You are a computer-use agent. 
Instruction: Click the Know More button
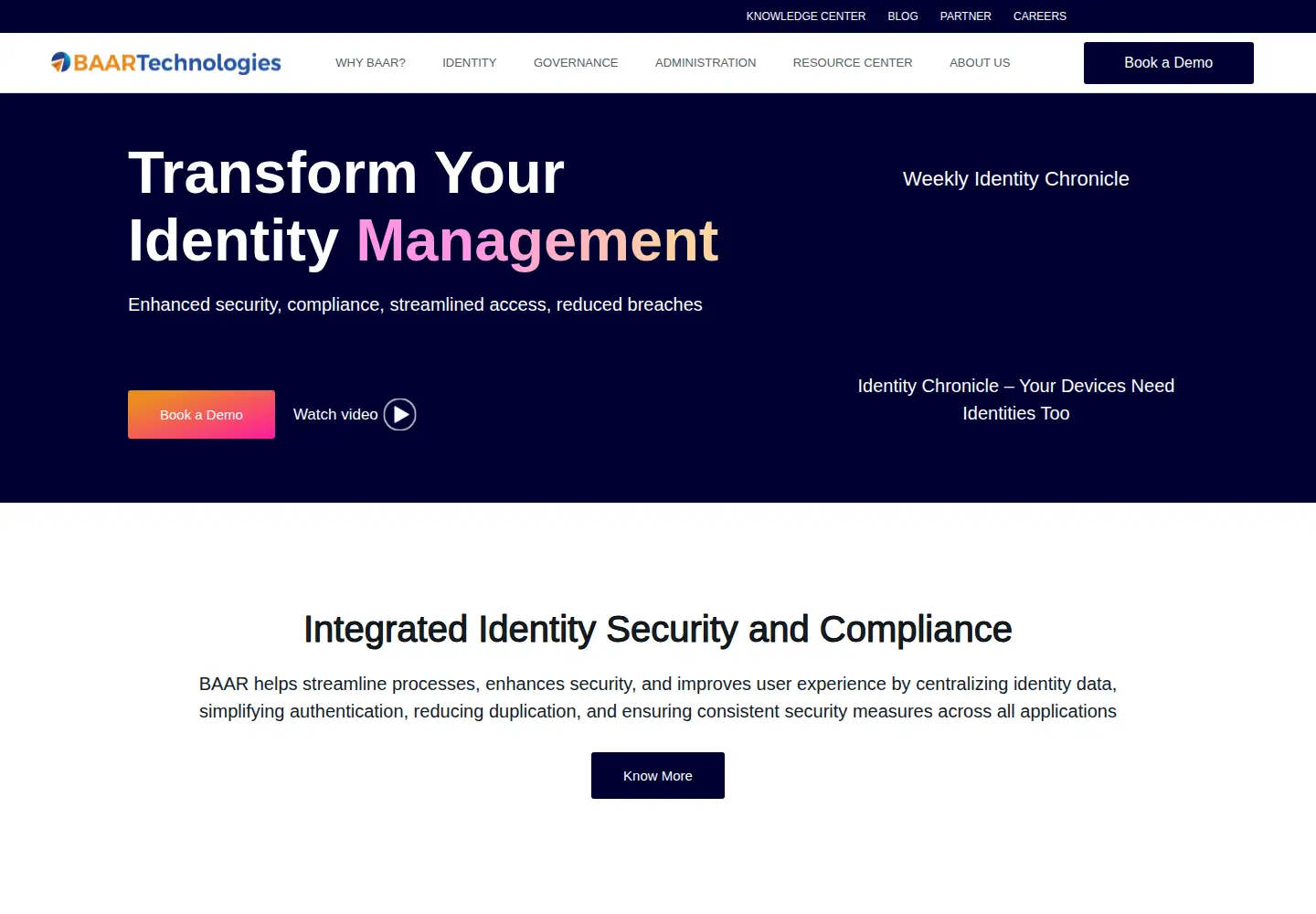pos(658,776)
